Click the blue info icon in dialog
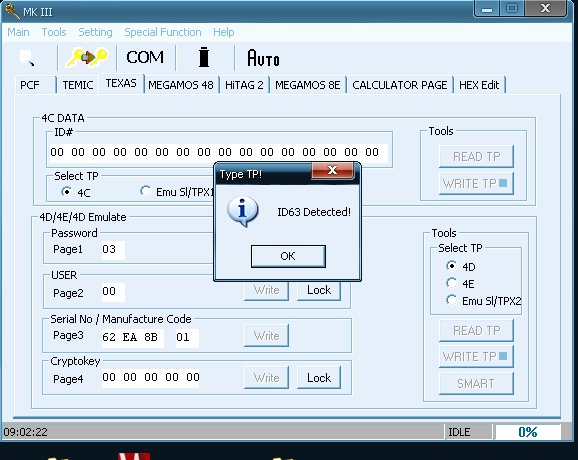This screenshot has width=578, height=460. (243, 212)
